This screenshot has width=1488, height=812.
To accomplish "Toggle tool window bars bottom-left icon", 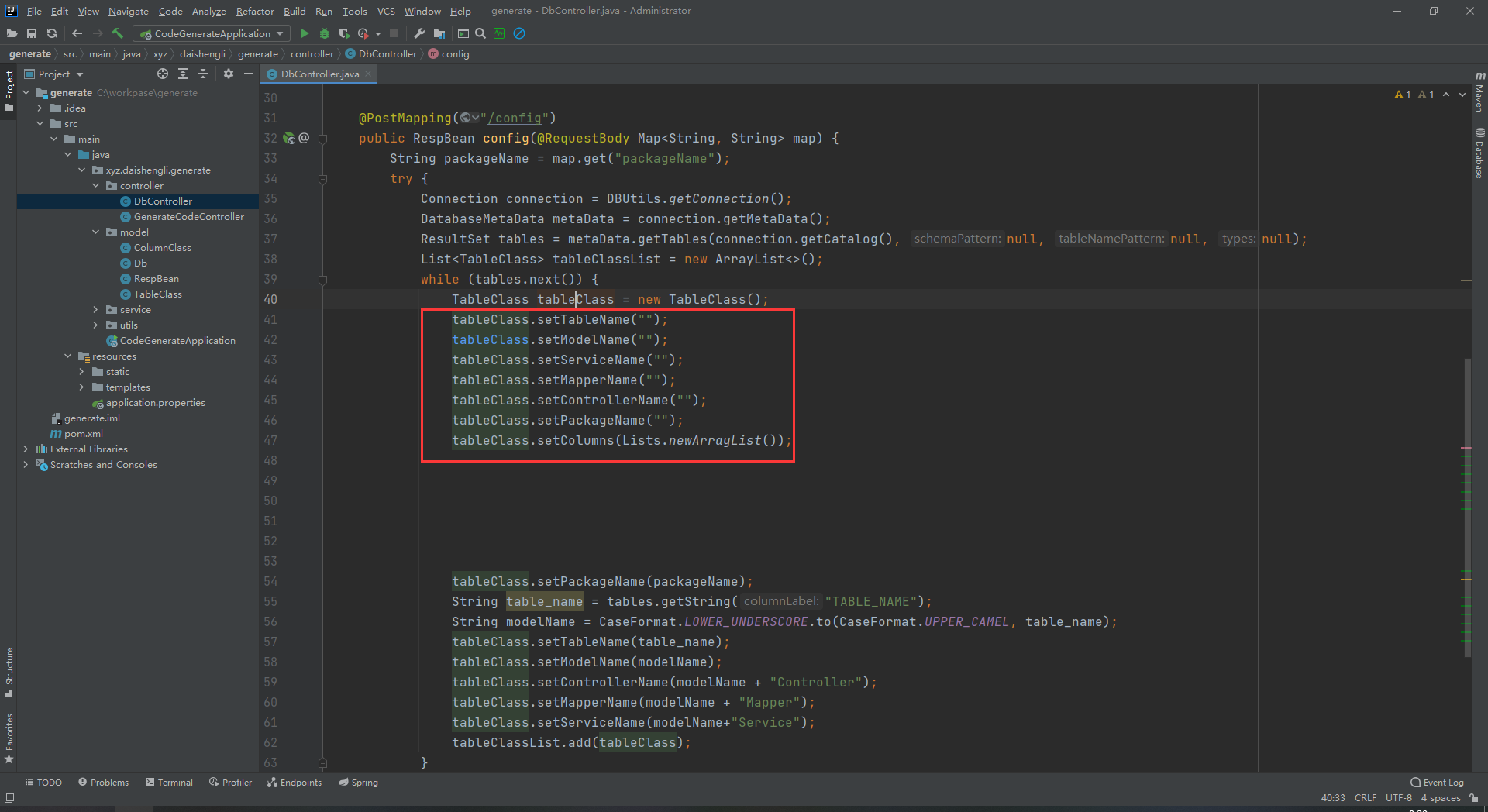I will pyautogui.click(x=9, y=797).
